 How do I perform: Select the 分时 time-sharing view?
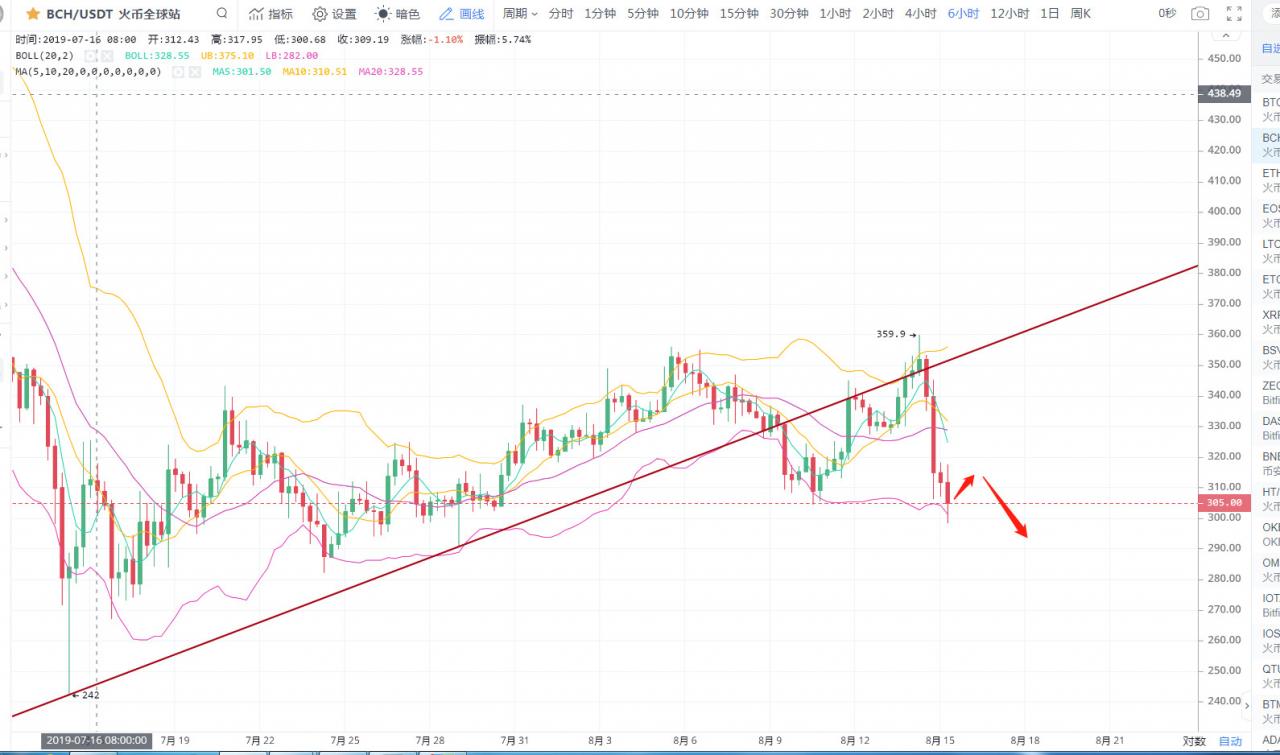(561, 14)
